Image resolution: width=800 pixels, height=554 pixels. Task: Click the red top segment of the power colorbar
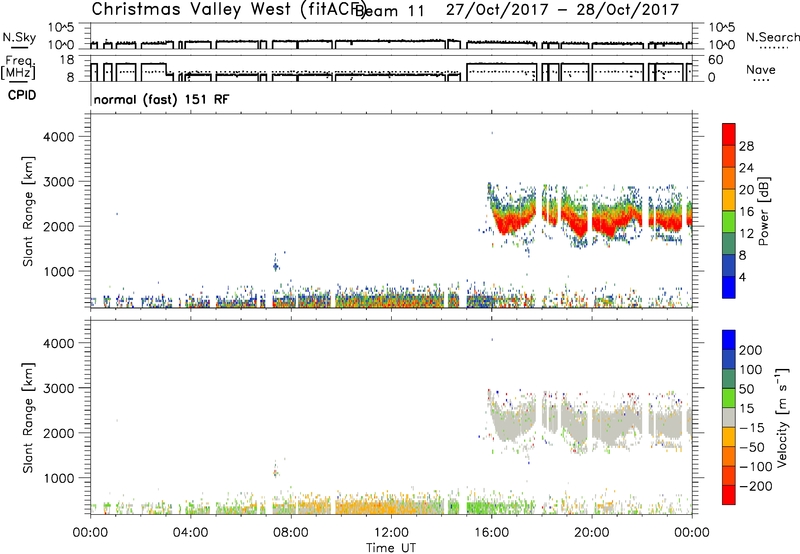click(729, 134)
